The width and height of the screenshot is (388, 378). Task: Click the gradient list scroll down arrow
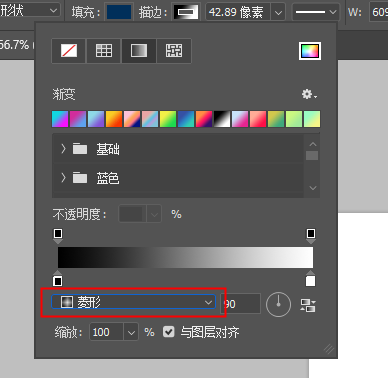(x=312, y=188)
